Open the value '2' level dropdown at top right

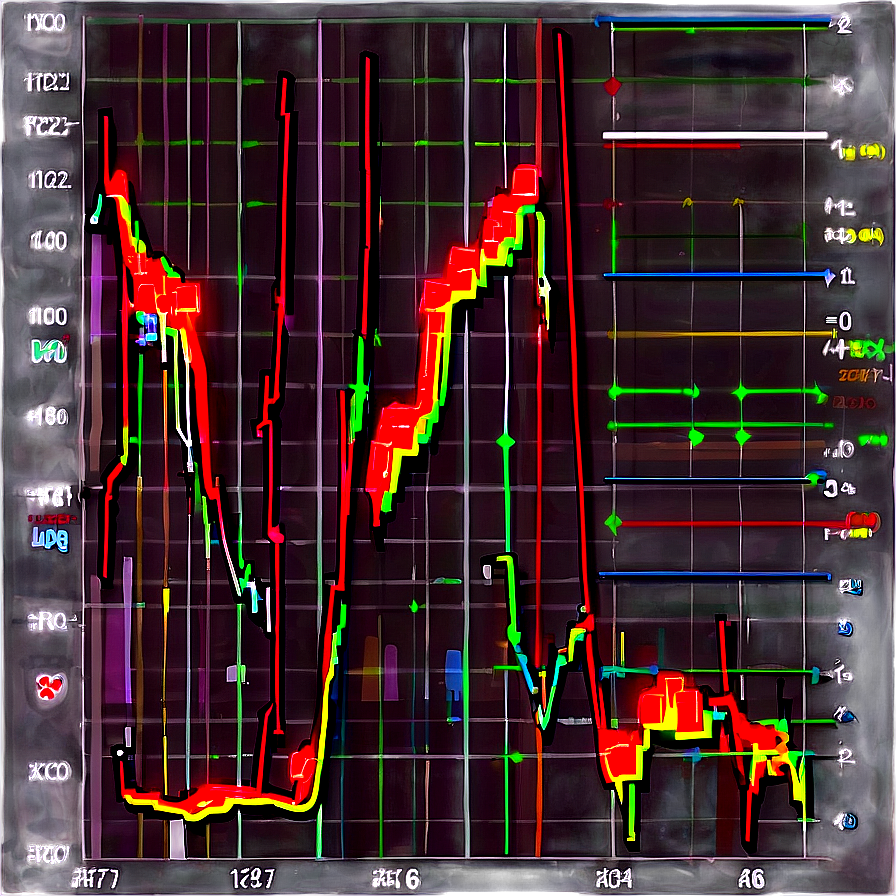[842, 25]
